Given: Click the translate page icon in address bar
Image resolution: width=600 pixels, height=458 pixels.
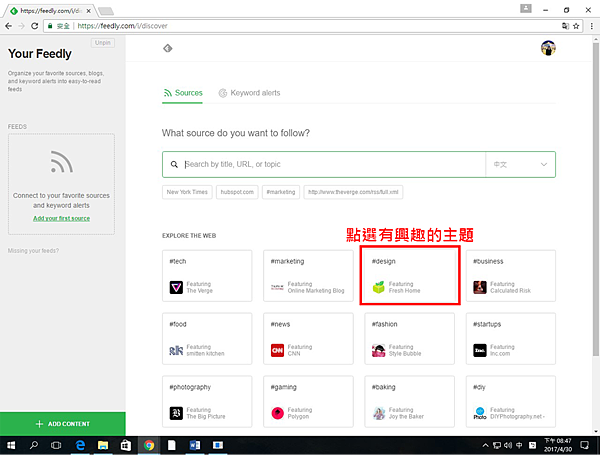Looking at the screenshot, I should pos(565,26).
